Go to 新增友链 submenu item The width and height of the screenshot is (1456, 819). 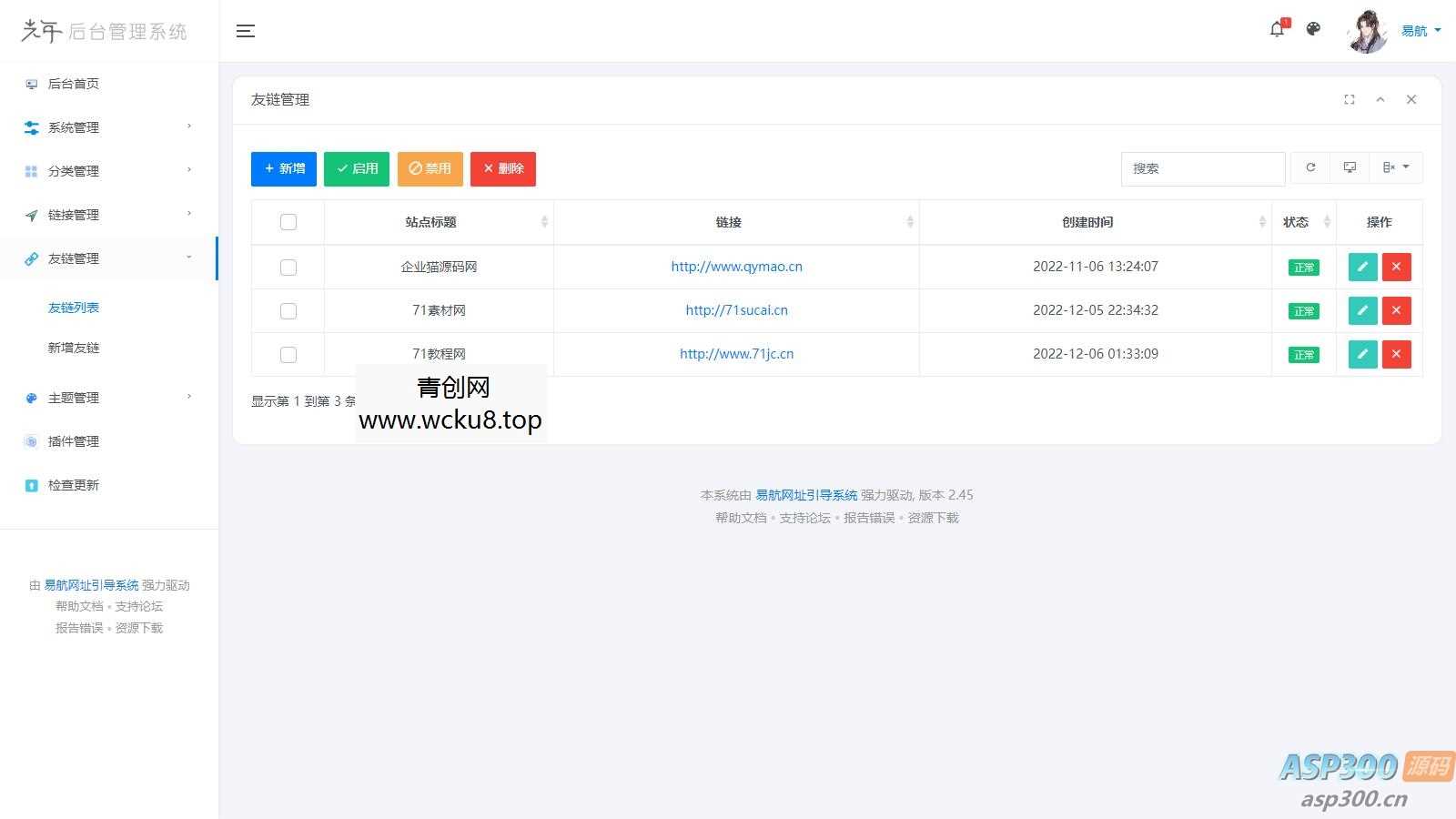[74, 348]
